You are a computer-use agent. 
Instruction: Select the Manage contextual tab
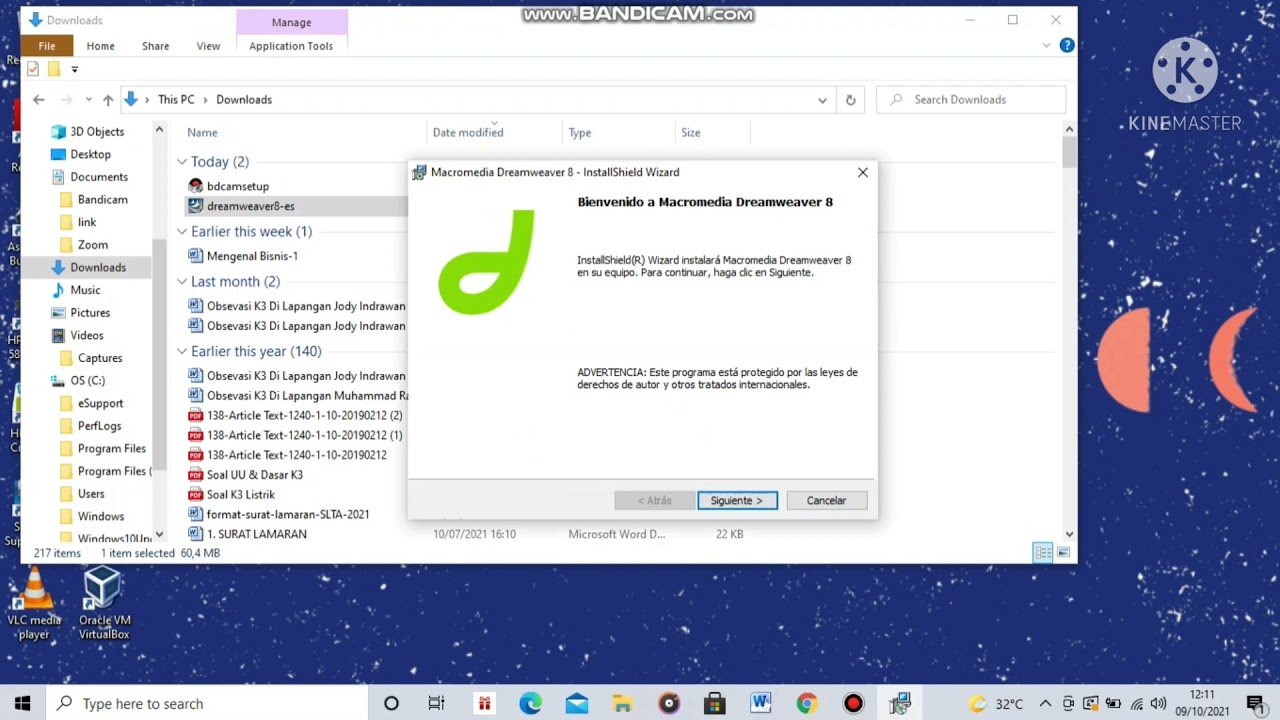point(291,22)
